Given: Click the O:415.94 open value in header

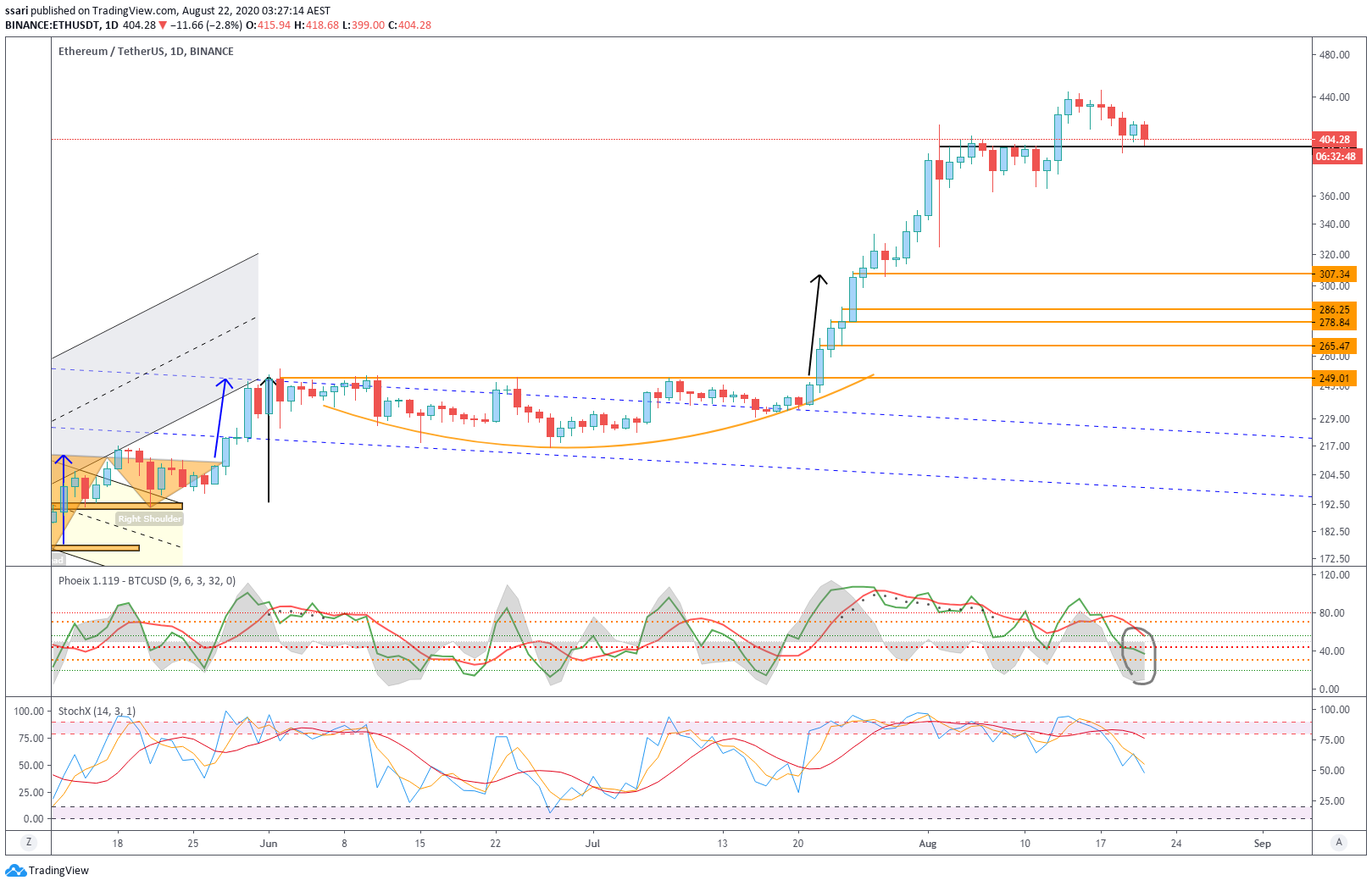Looking at the screenshot, I should tap(269, 25).
